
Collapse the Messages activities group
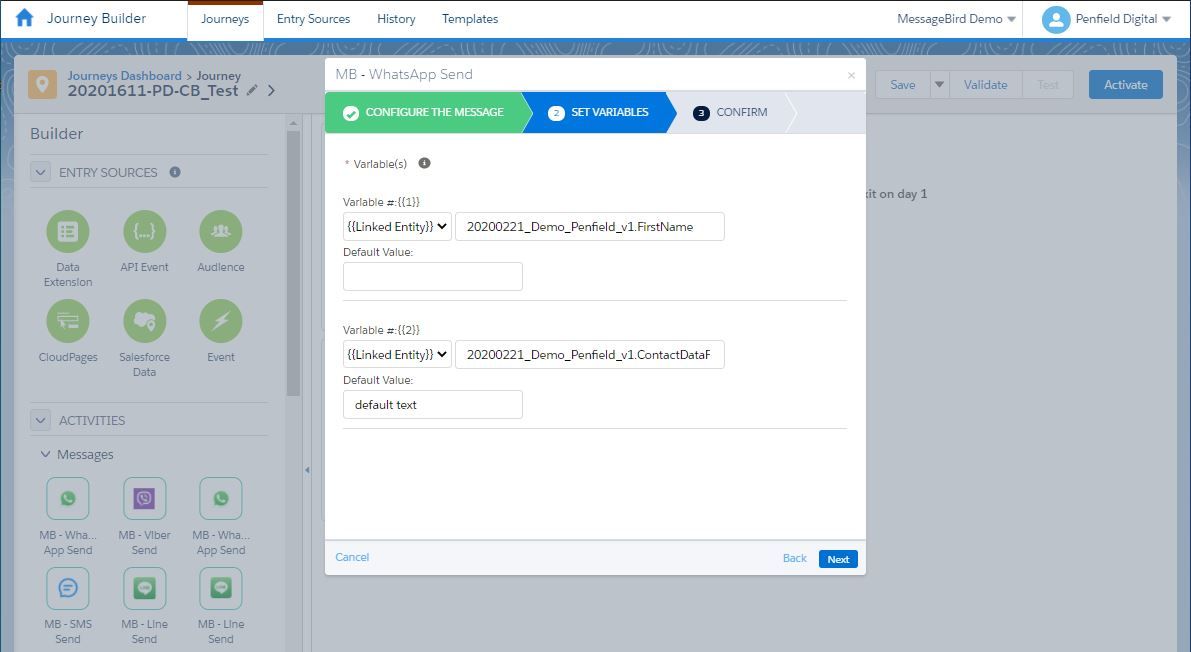click(46, 454)
